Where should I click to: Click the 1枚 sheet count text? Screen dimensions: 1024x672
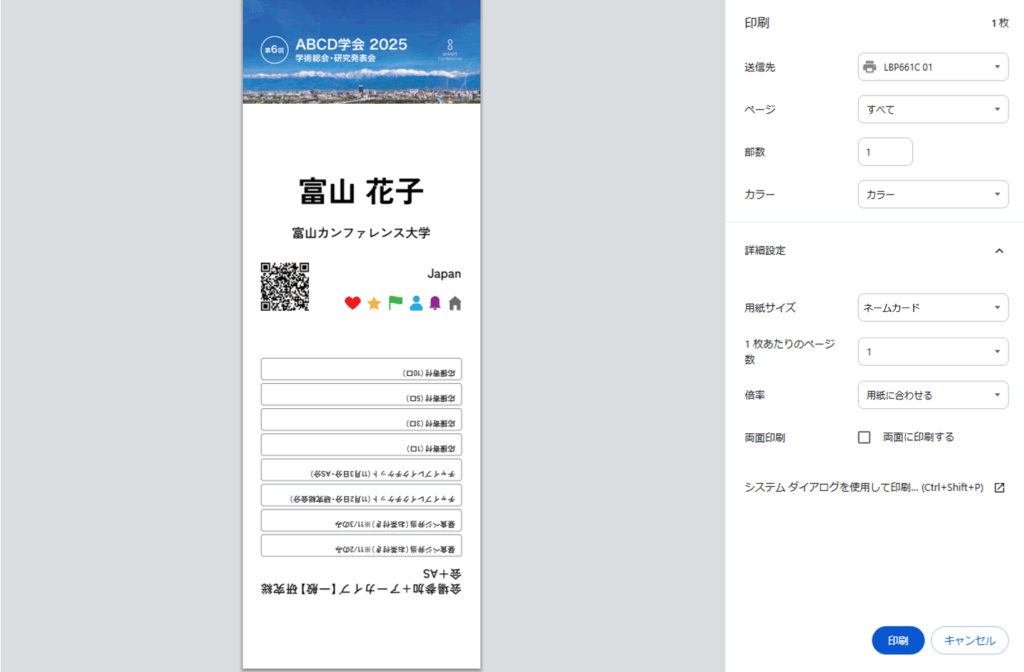[1000, 23]
